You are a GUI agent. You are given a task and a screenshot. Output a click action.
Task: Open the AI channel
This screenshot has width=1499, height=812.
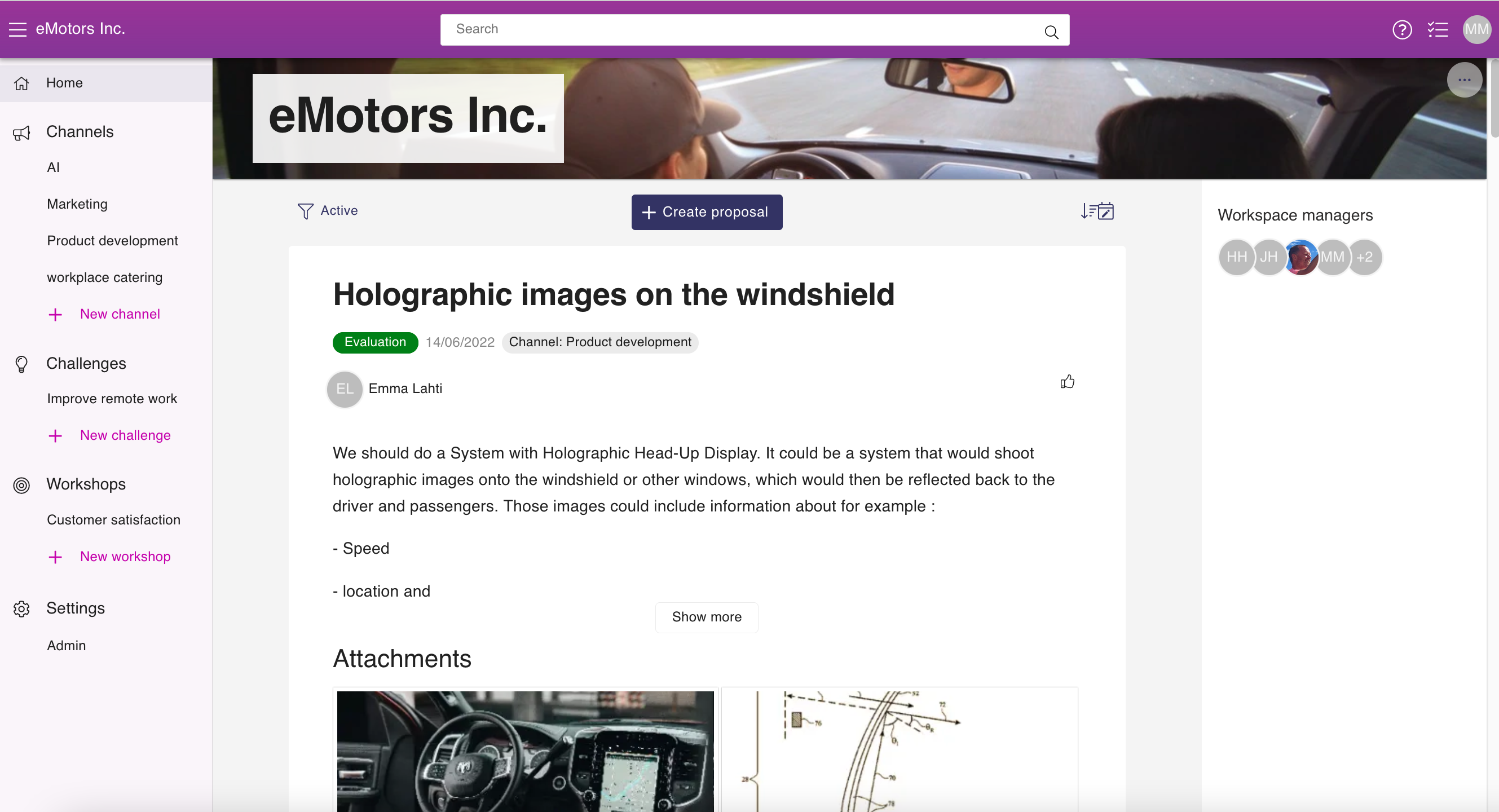(x=54, y=167)
